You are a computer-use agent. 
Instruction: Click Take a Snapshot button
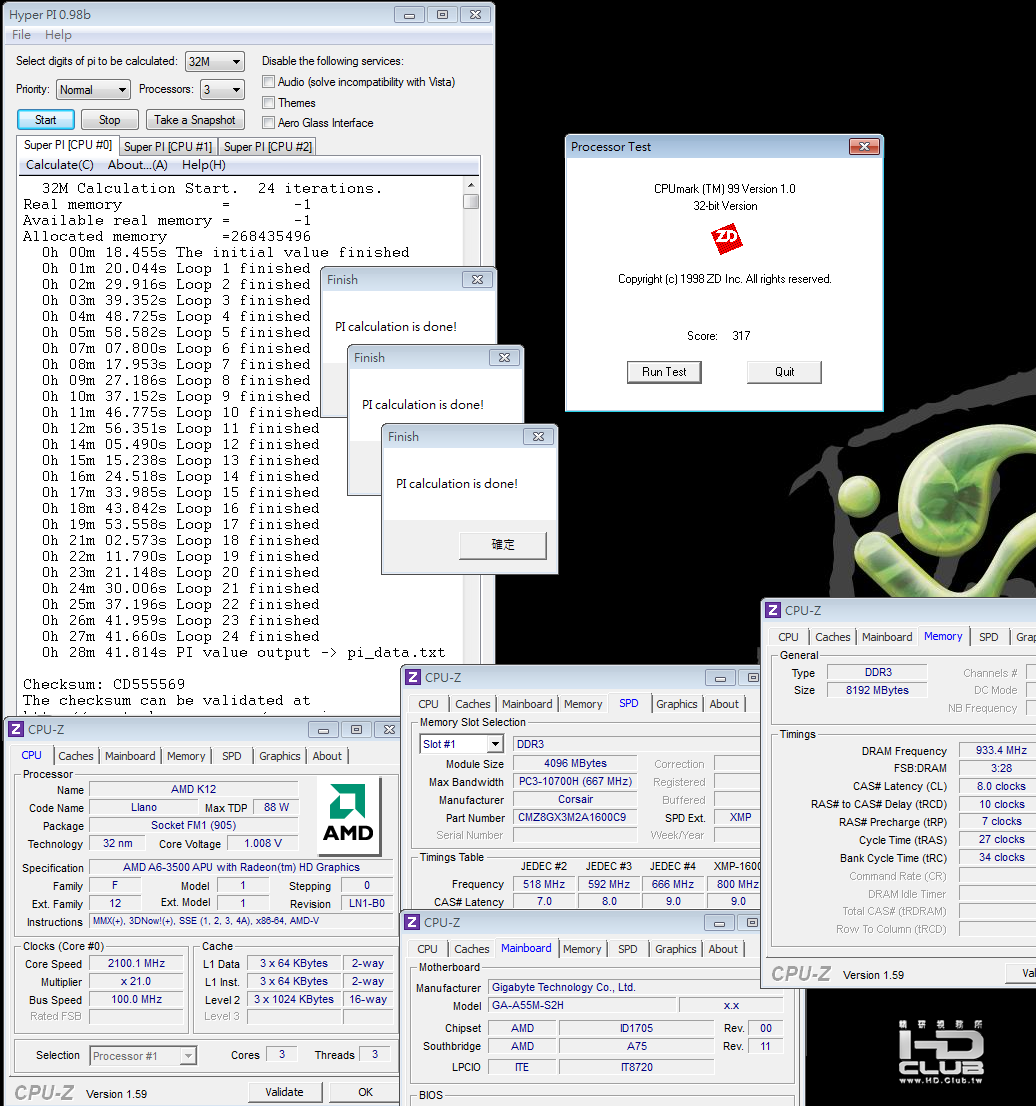tap(195, 119)
